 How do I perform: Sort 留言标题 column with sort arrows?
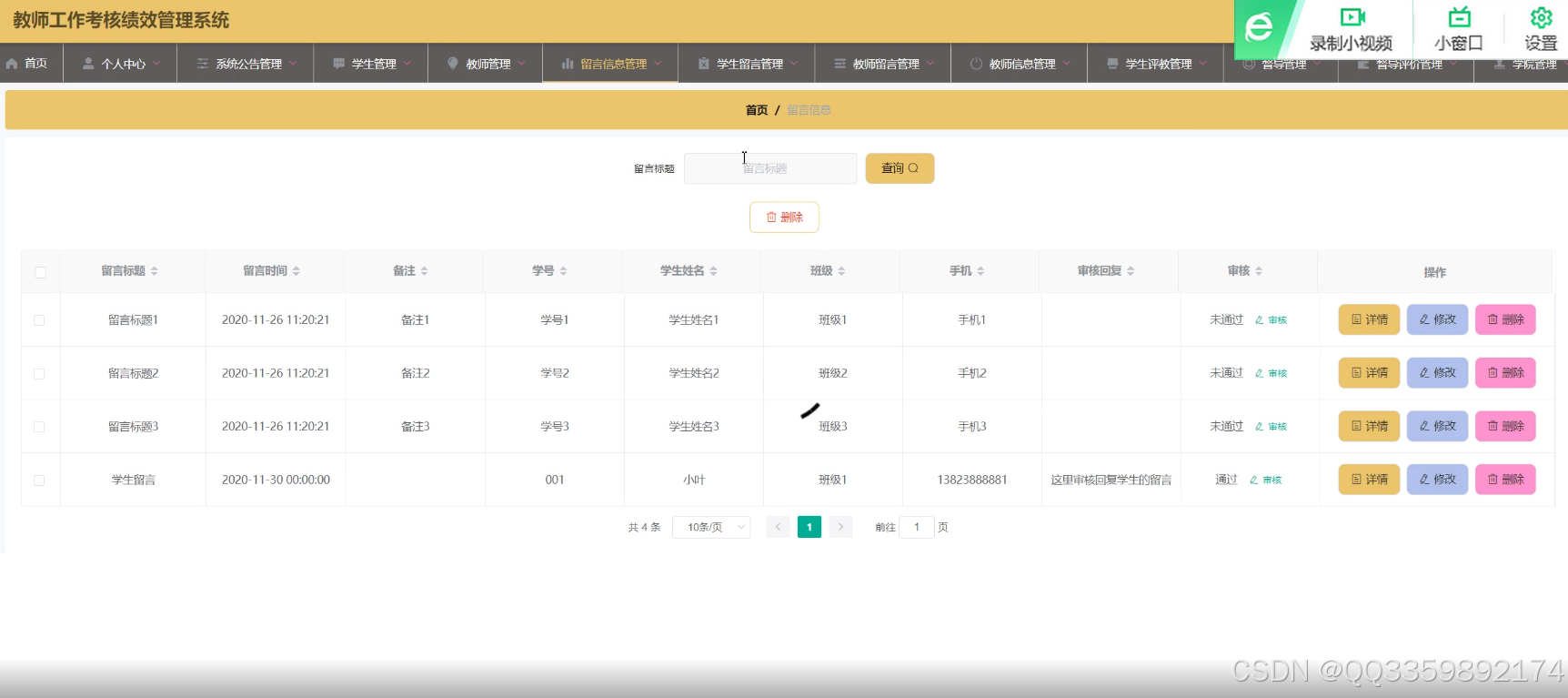pos(155,271)
